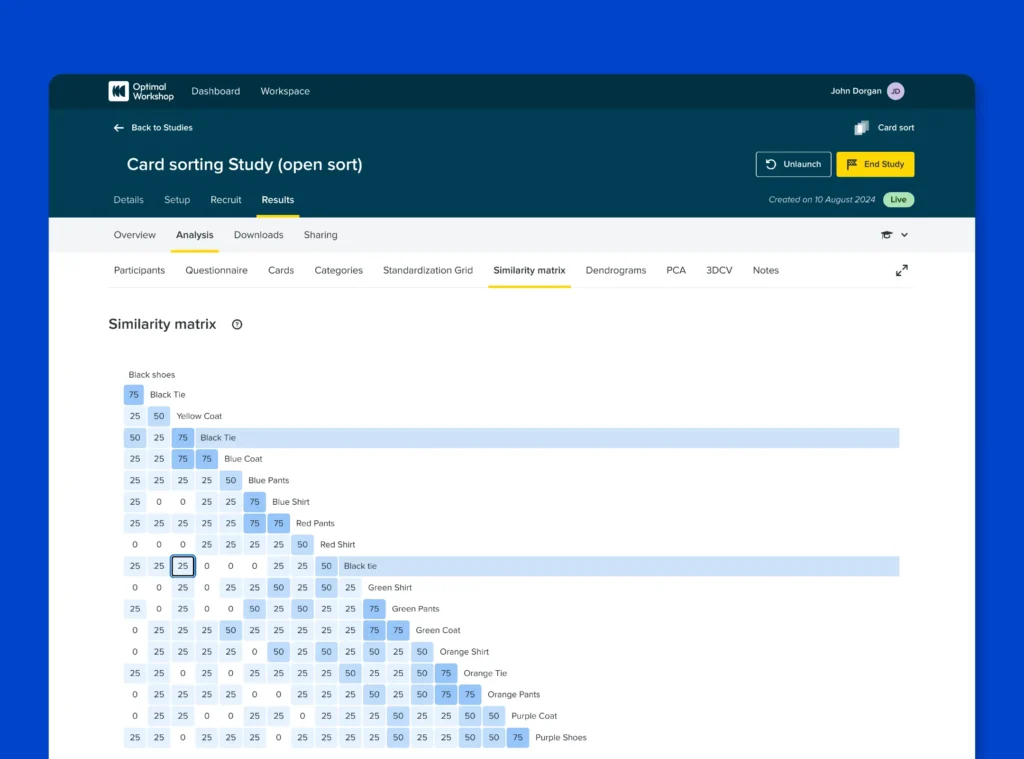Viewport: 1024px width, 759px height.
Task: Open the similarity matrix help icon
Action: [237, 325]
